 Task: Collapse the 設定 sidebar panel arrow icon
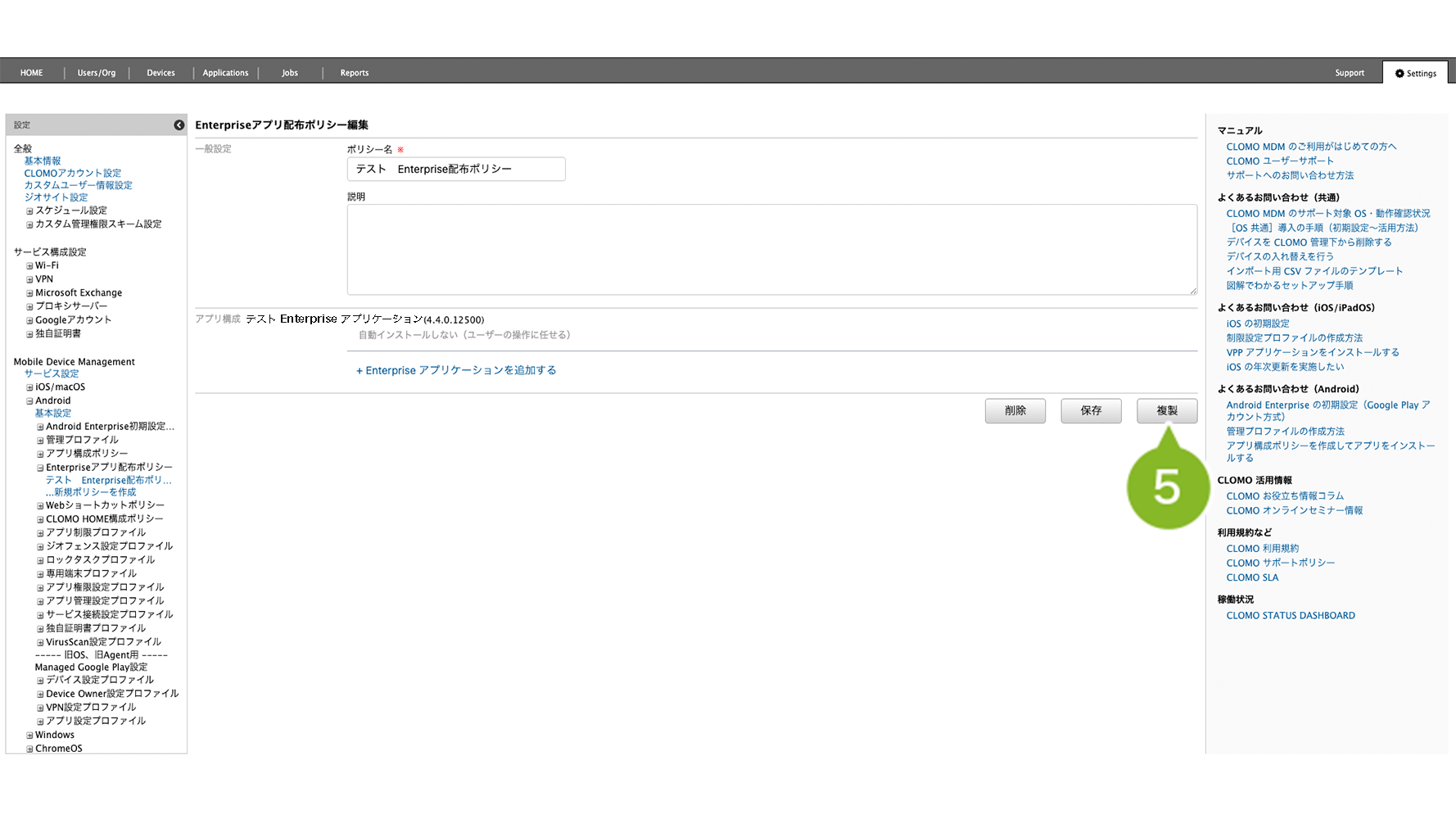coord(179,125)
